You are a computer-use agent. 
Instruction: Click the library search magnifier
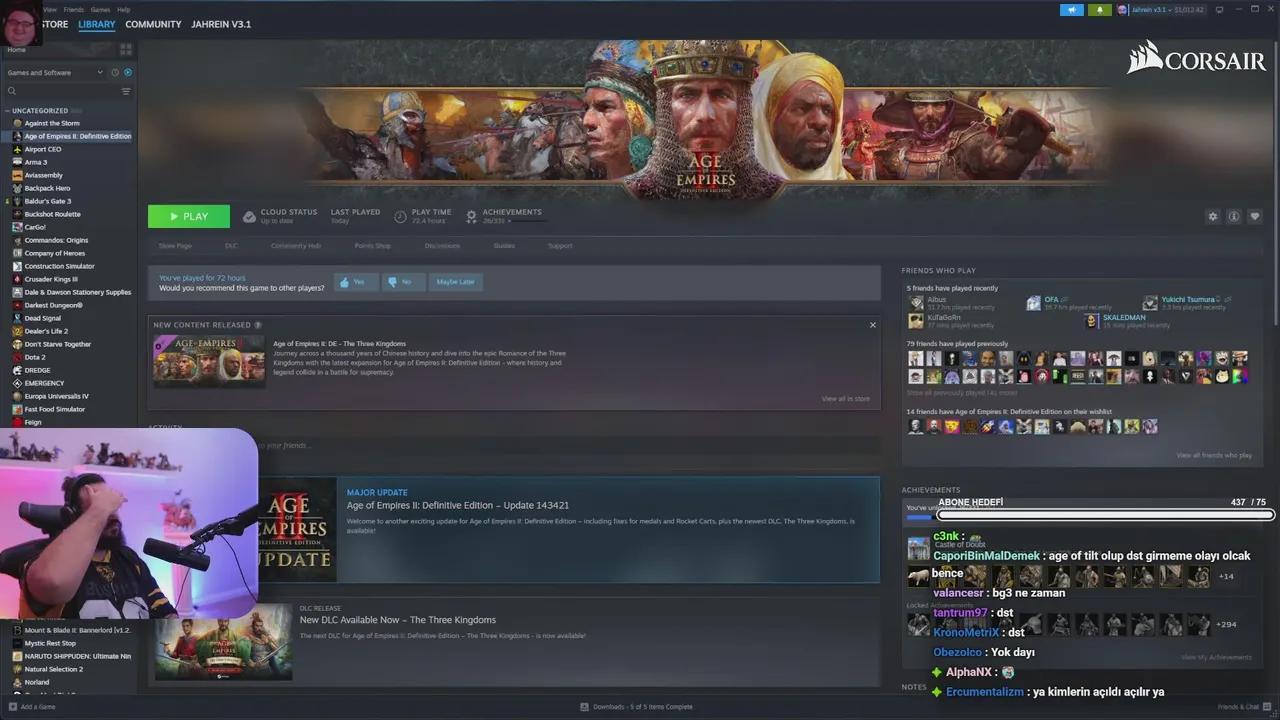(x=12, y=91)
